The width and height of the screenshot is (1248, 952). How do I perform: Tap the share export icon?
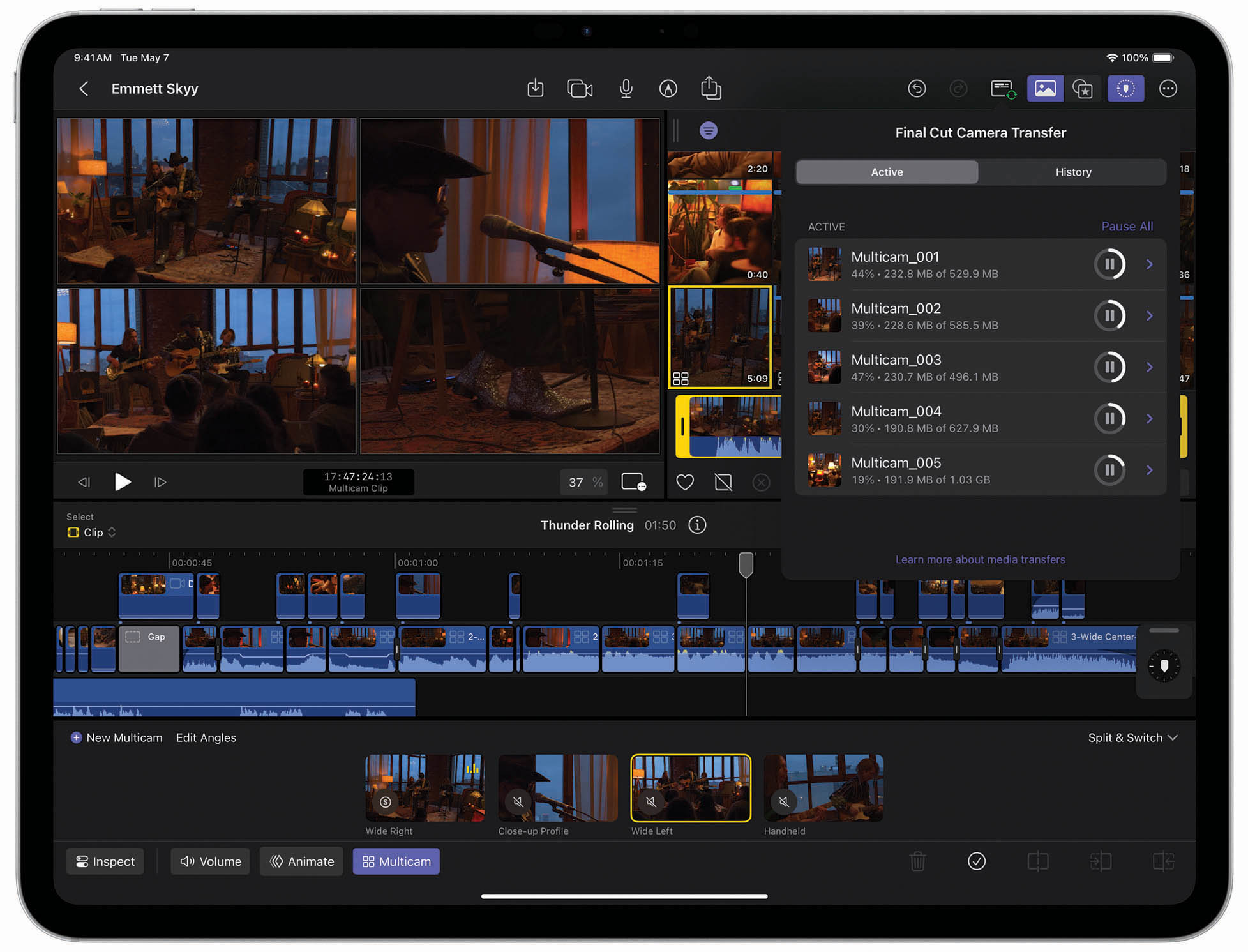tap(710, 87)
